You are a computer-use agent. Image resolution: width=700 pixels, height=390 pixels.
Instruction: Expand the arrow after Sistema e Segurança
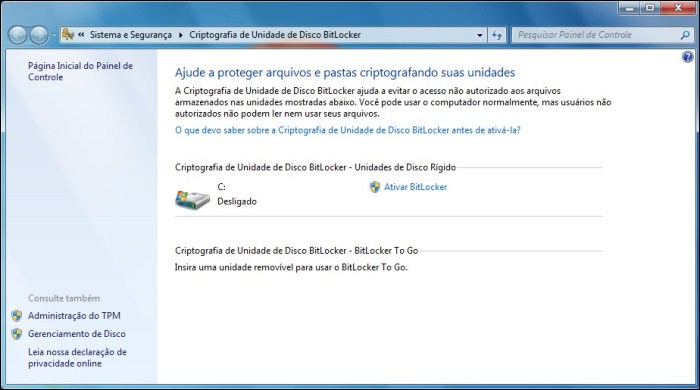[x=181, y=35]
